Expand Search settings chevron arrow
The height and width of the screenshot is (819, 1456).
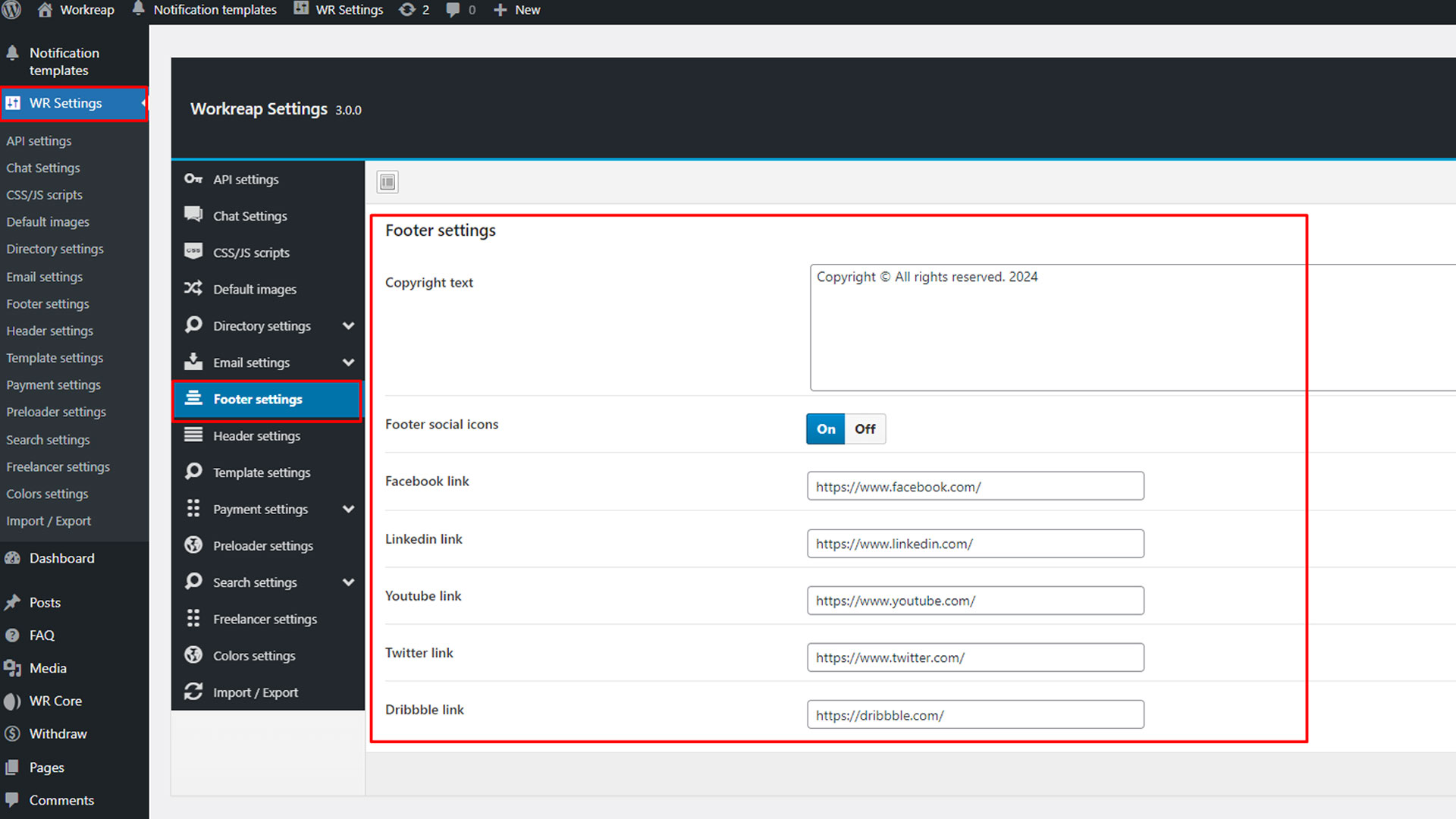pyautogui.click(x=348, y=582)
